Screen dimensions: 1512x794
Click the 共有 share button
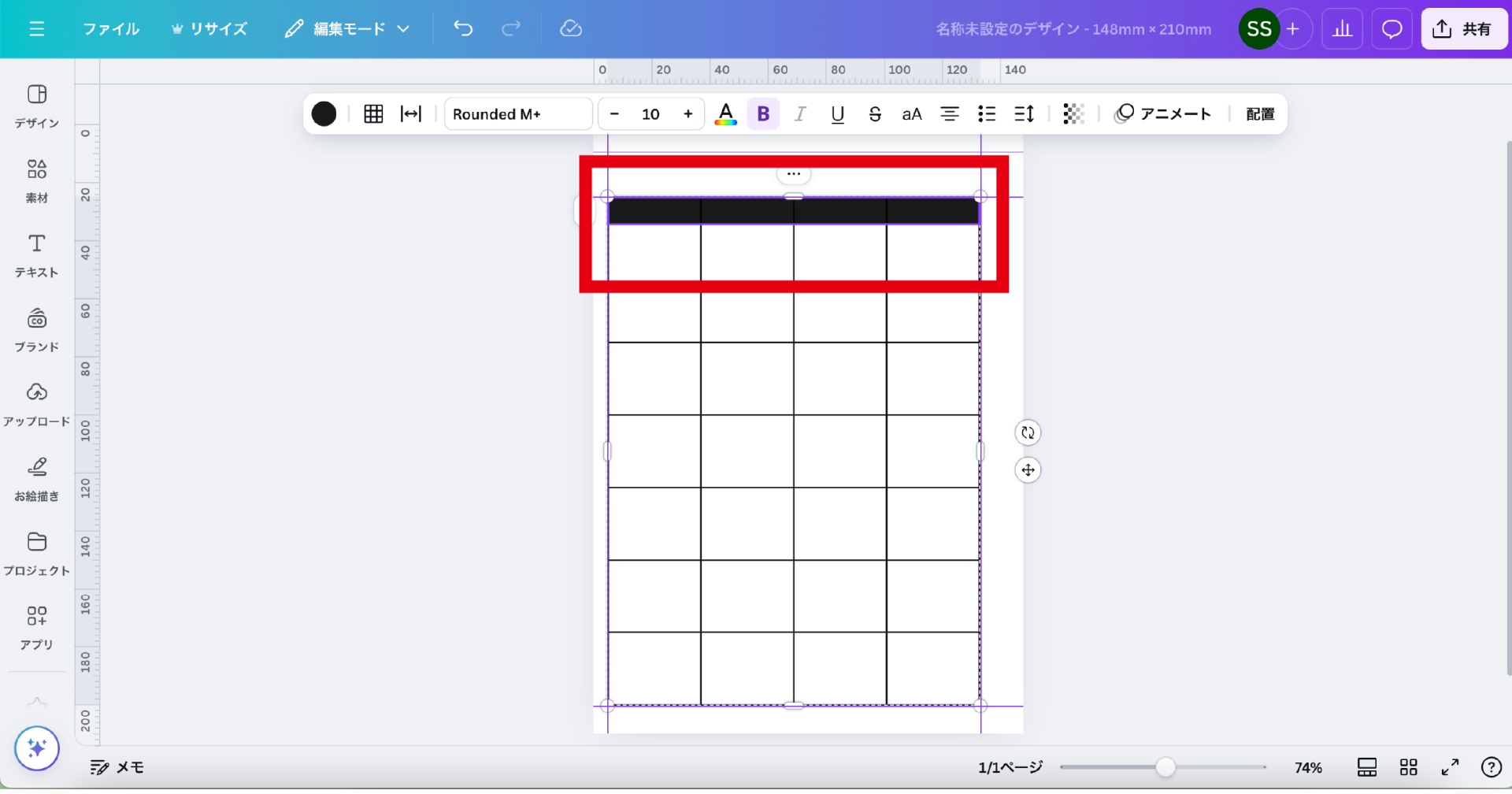click(x=1463, y=29)
